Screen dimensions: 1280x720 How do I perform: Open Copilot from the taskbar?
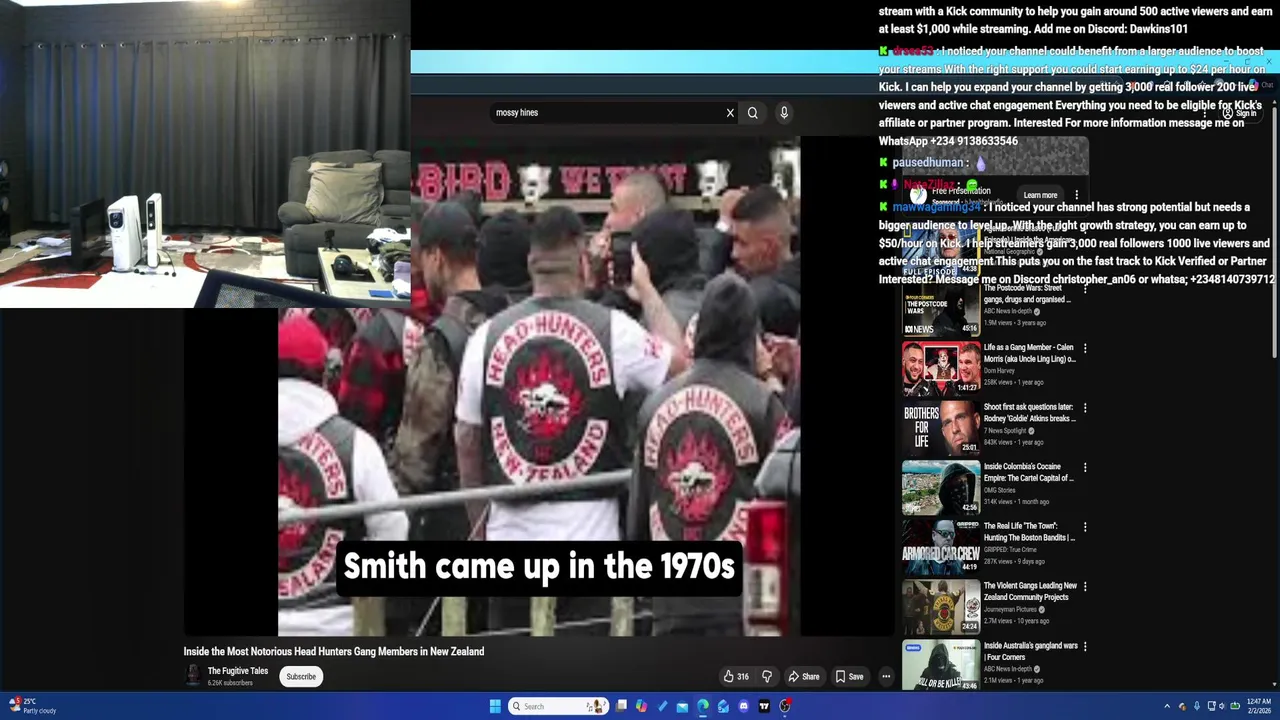(641, 706)
